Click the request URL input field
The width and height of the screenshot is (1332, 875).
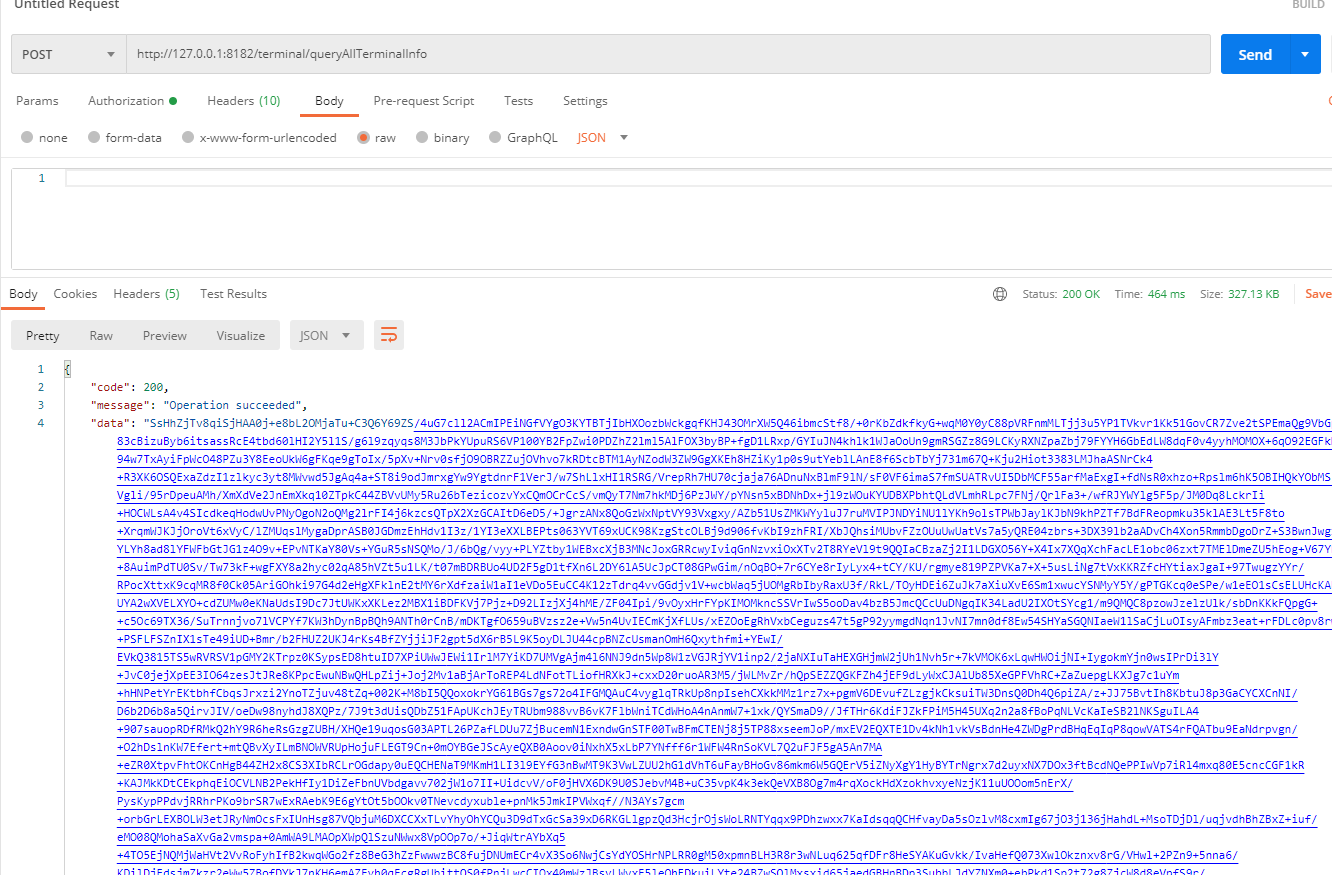click(x=660, y=54)
